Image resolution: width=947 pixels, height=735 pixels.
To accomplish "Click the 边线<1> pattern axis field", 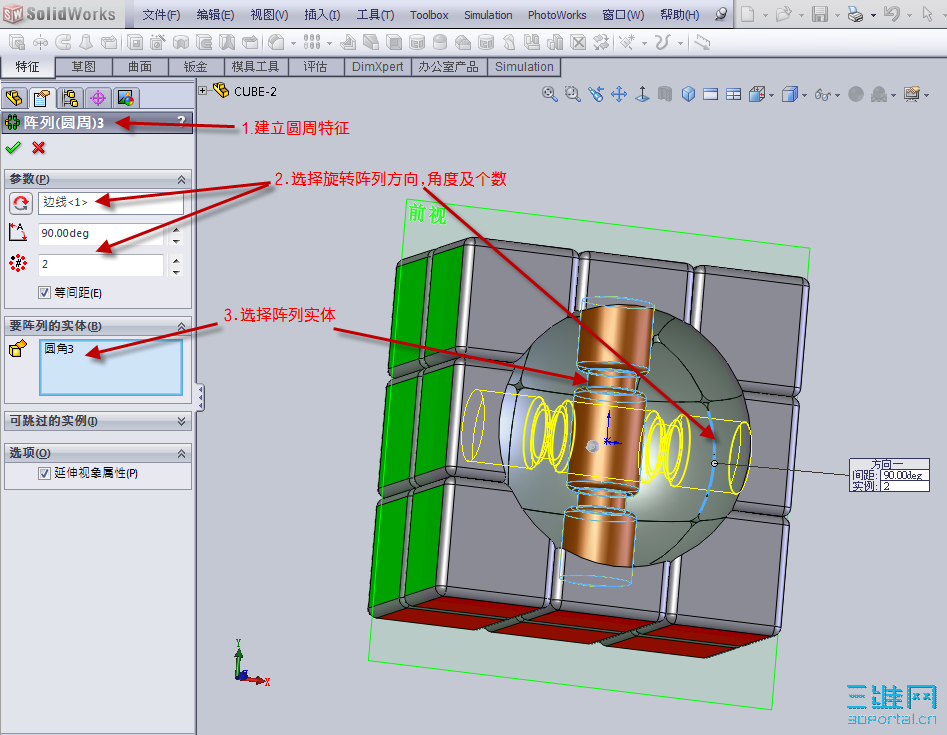I will pos(111,203).
